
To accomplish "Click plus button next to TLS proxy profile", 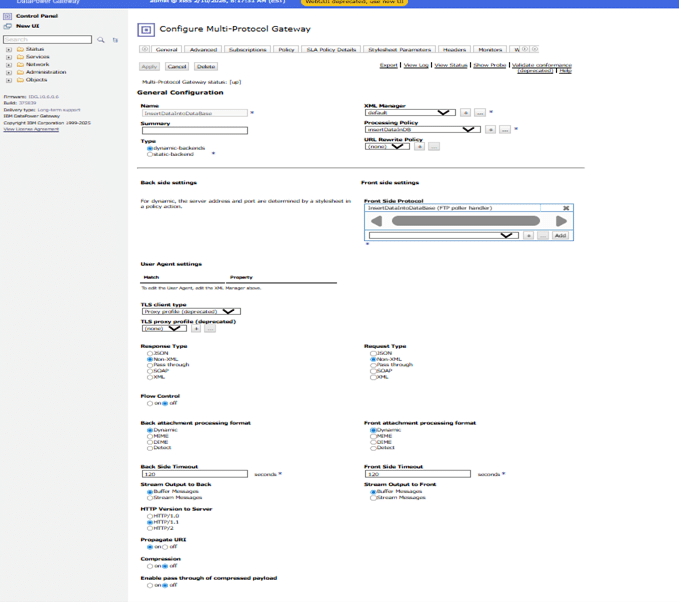I will pos(196,328).
